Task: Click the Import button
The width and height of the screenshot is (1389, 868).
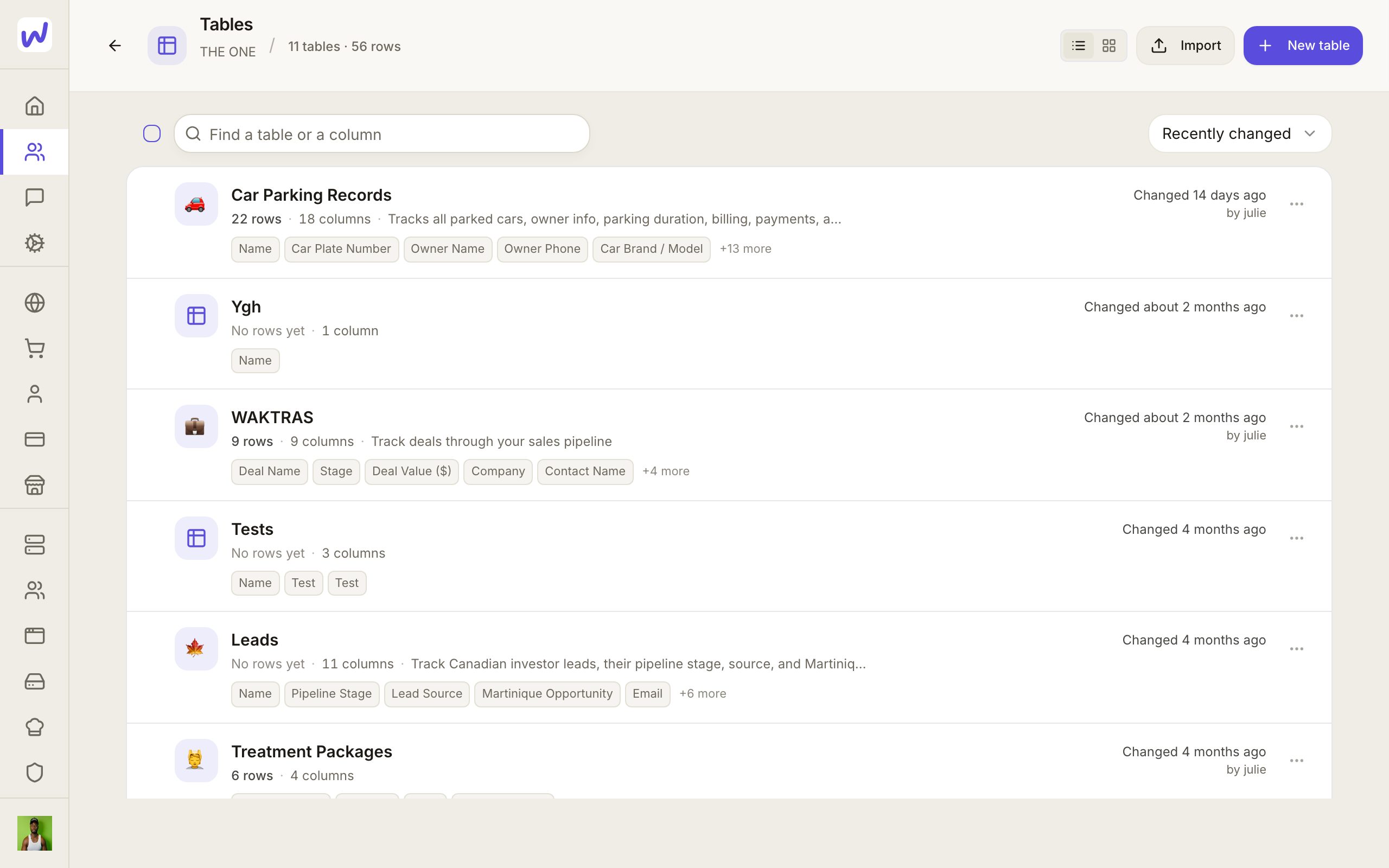Action: (1185, 46)
